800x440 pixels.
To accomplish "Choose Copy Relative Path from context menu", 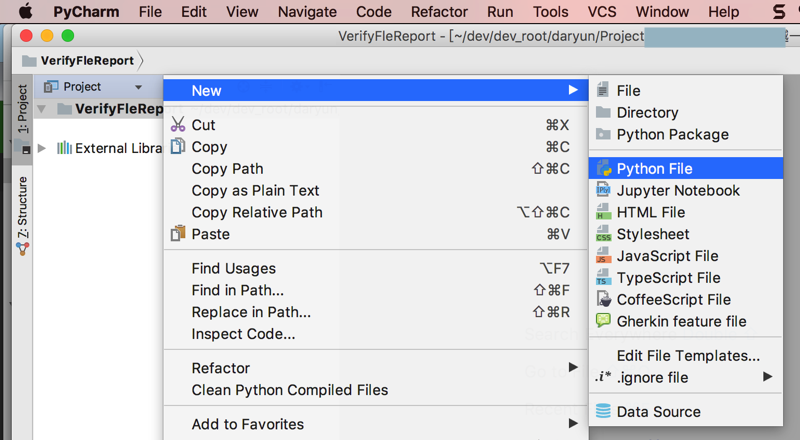I will point(257,212).
